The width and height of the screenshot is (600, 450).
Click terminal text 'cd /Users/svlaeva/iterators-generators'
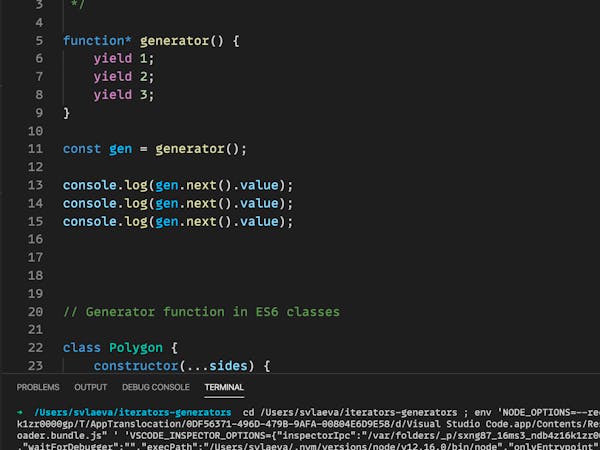(x=350, y=412)
